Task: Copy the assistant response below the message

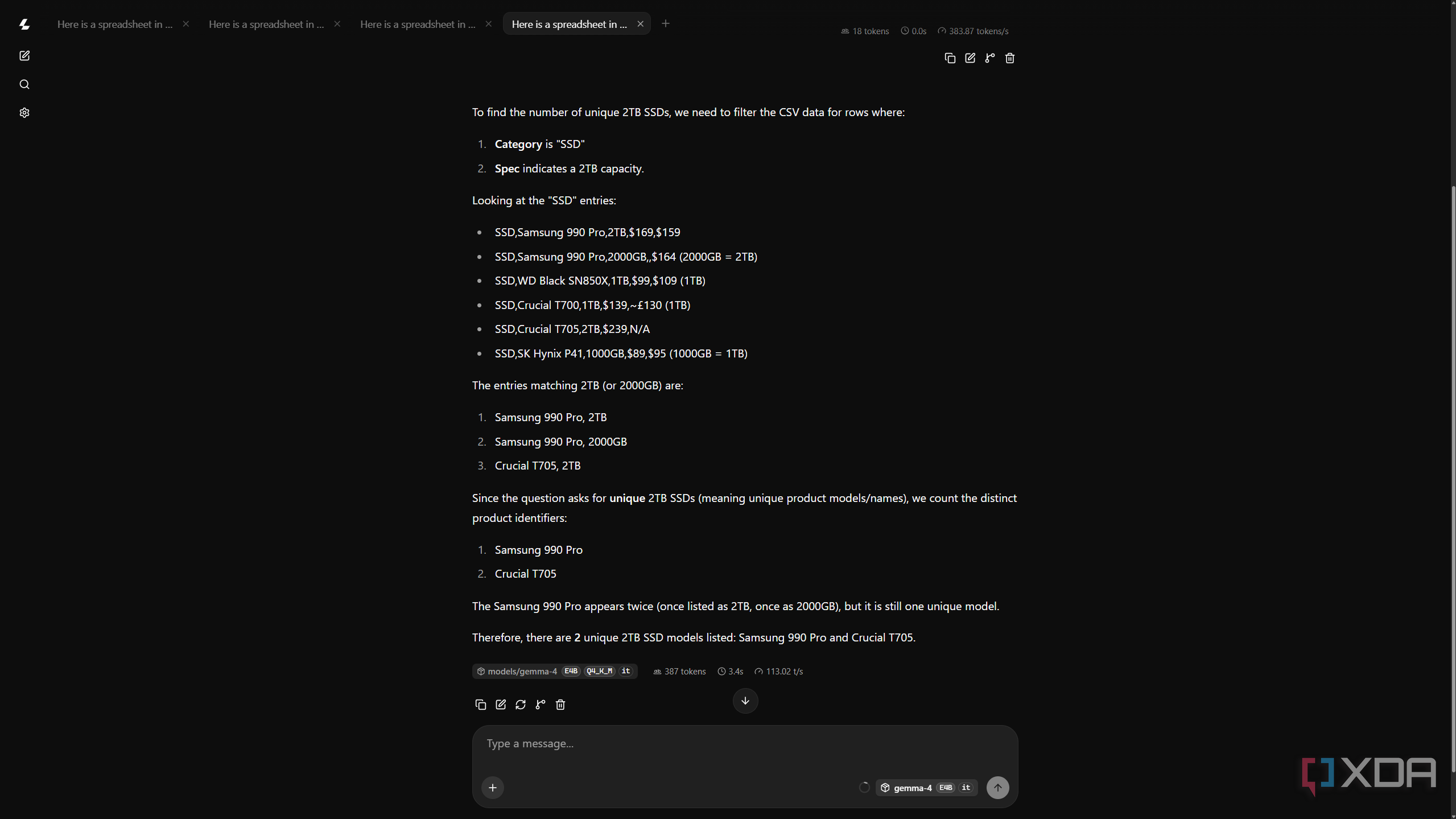Action: [x=481, y=705]
